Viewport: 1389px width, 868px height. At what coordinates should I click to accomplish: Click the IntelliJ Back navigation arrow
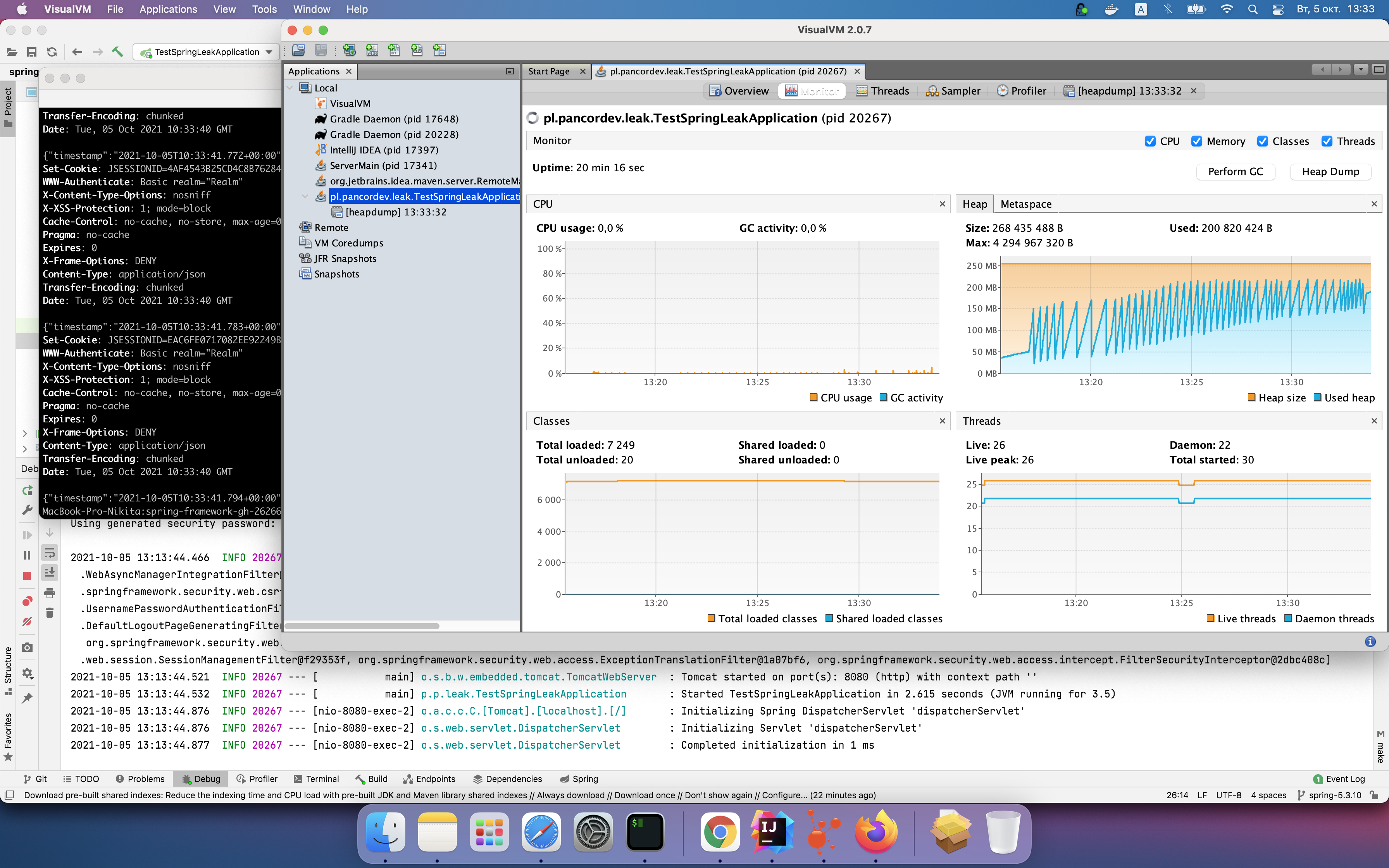click(77, 52)
